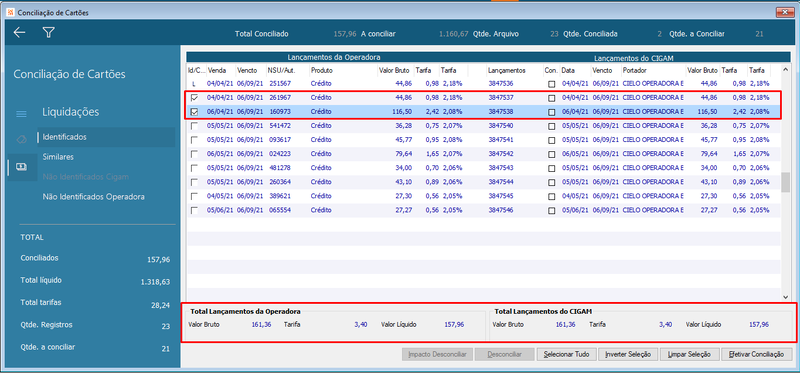Close the Conciliação de Cartões window

click(x=785, y=12)
